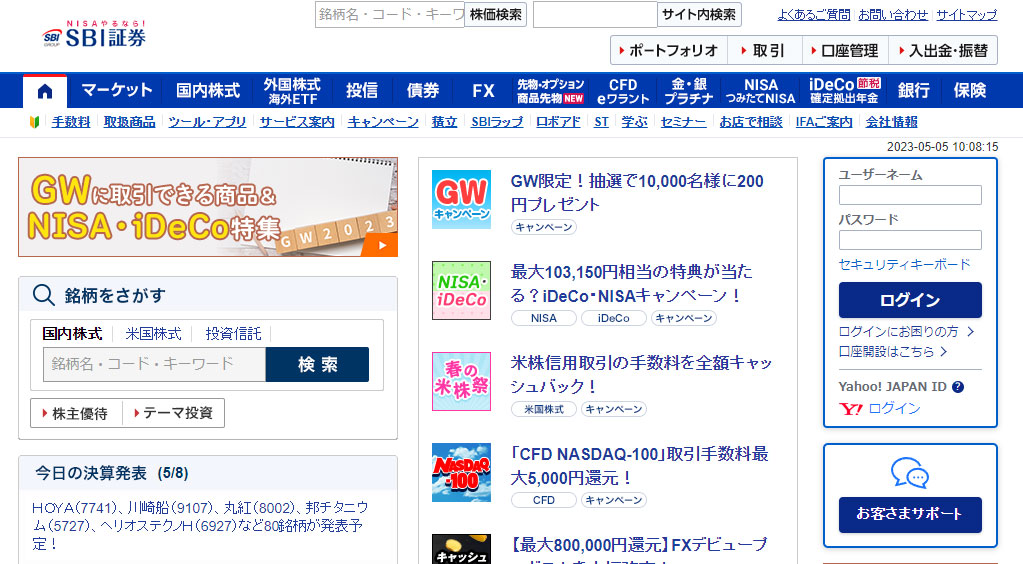This screenshot has width=1023, height=564.
Task: Open the マーケット menu
Action: pos(117,91)
